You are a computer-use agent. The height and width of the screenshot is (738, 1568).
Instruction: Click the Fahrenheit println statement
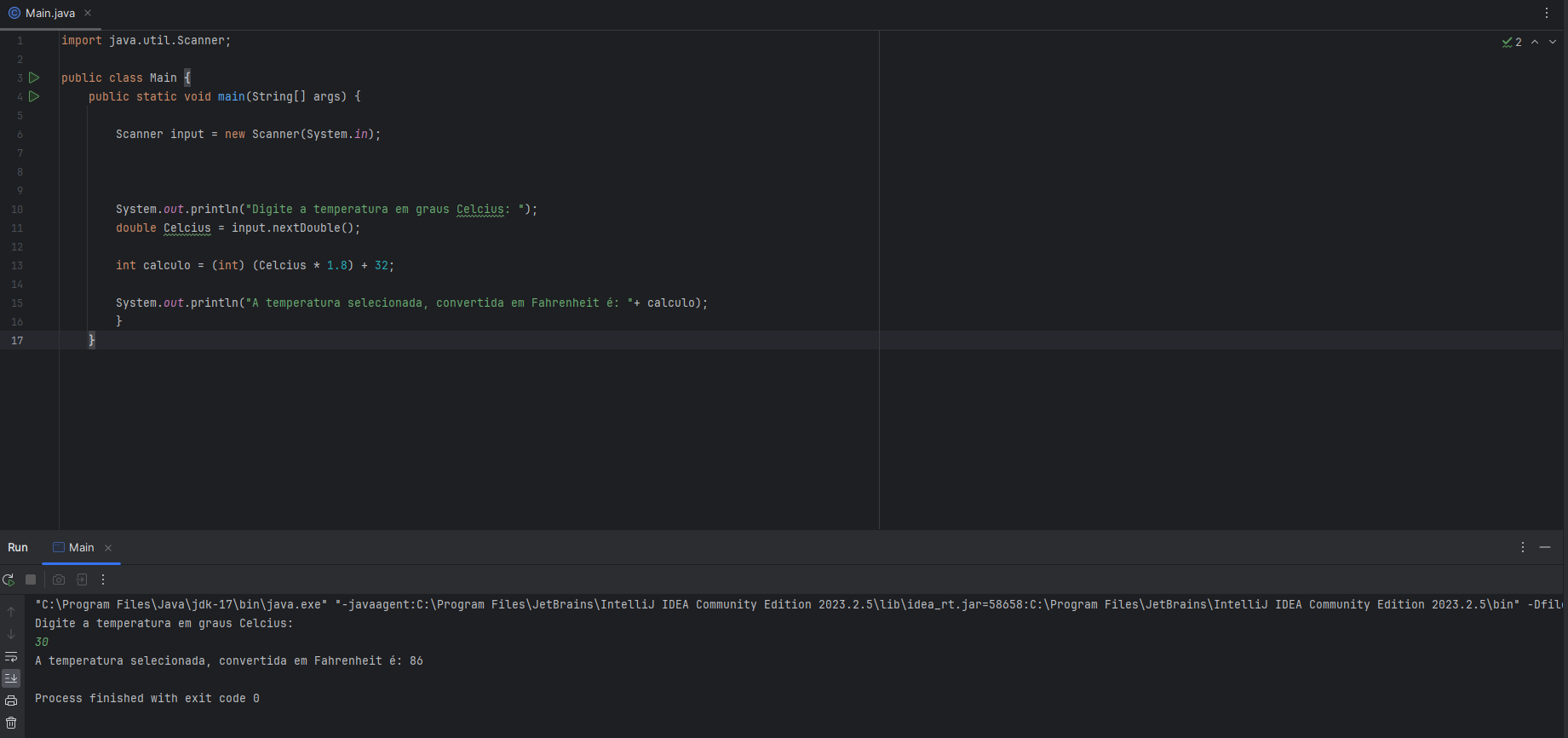pos(411,303)
